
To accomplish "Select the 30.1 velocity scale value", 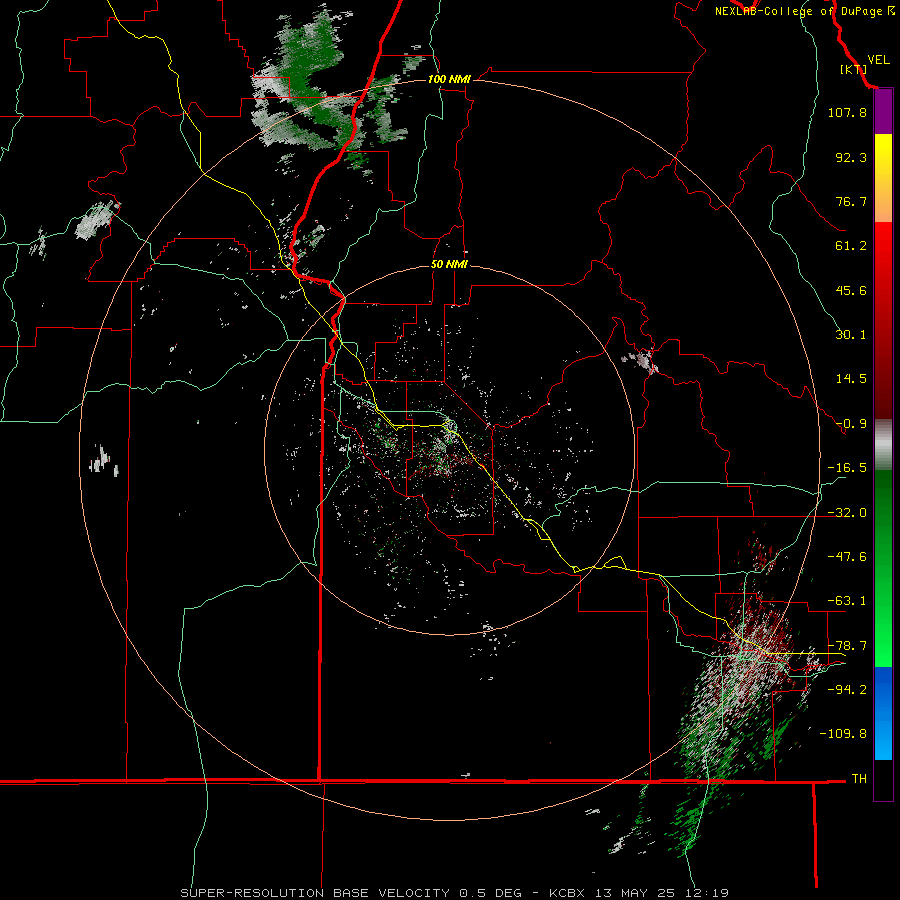I will coord(851,335).
